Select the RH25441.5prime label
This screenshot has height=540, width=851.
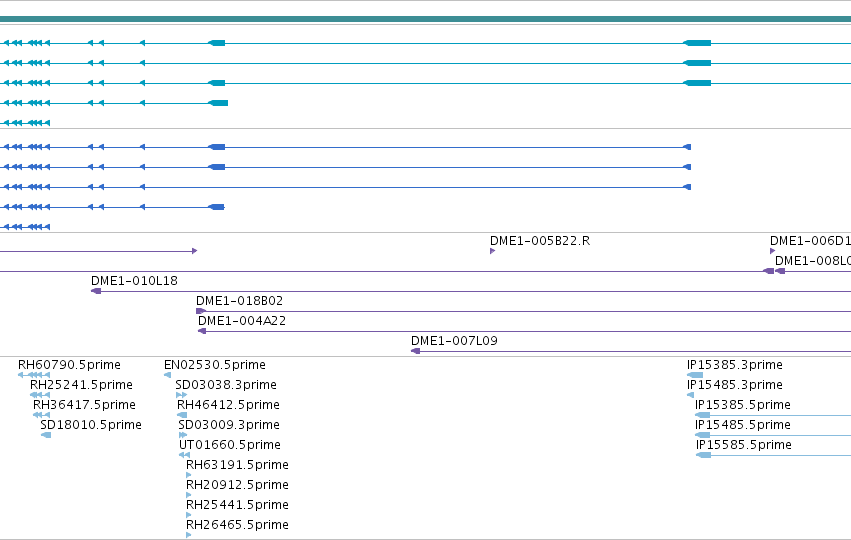(x=237, y=505)
